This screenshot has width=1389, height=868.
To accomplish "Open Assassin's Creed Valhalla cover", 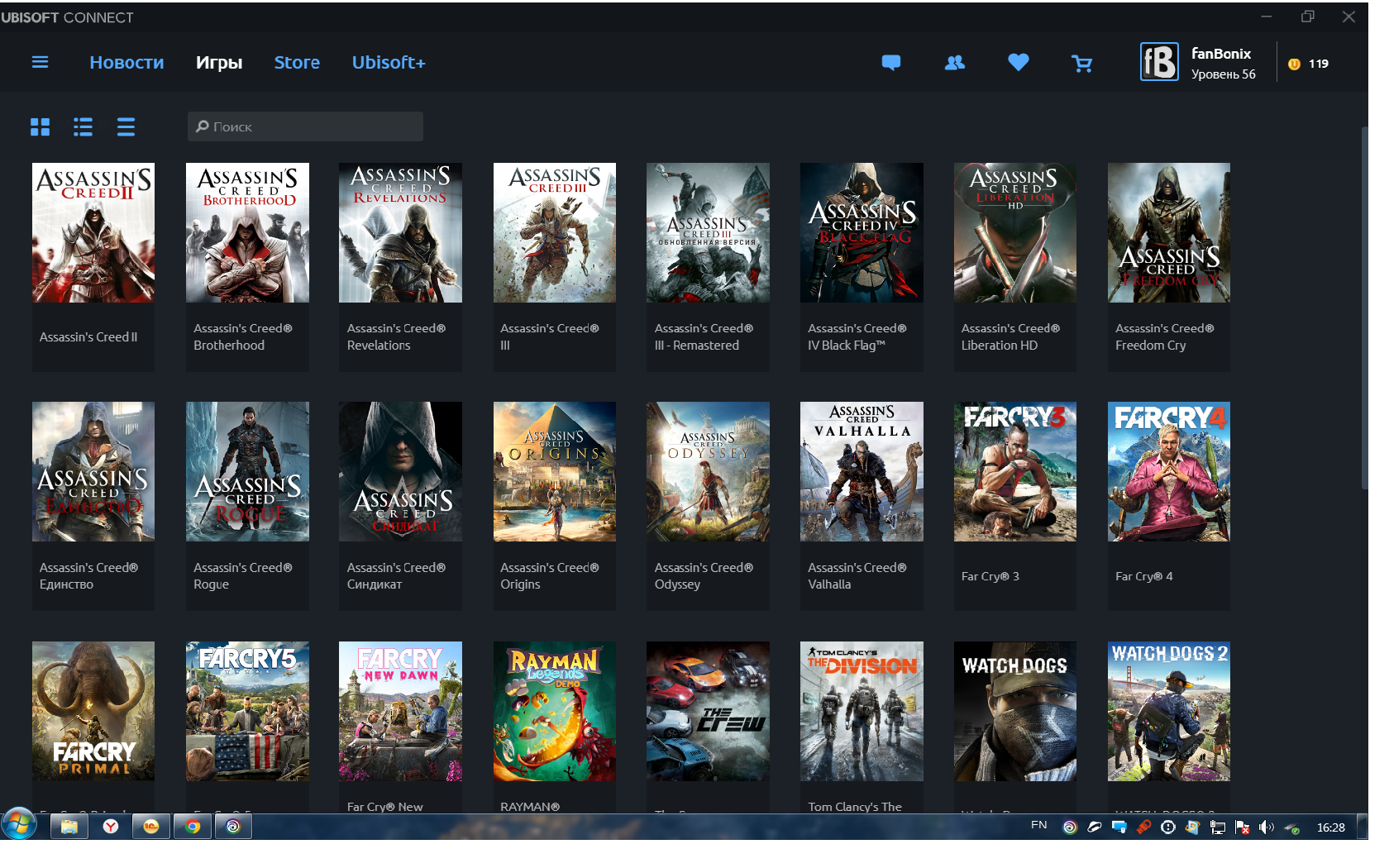I will (862, 472).
